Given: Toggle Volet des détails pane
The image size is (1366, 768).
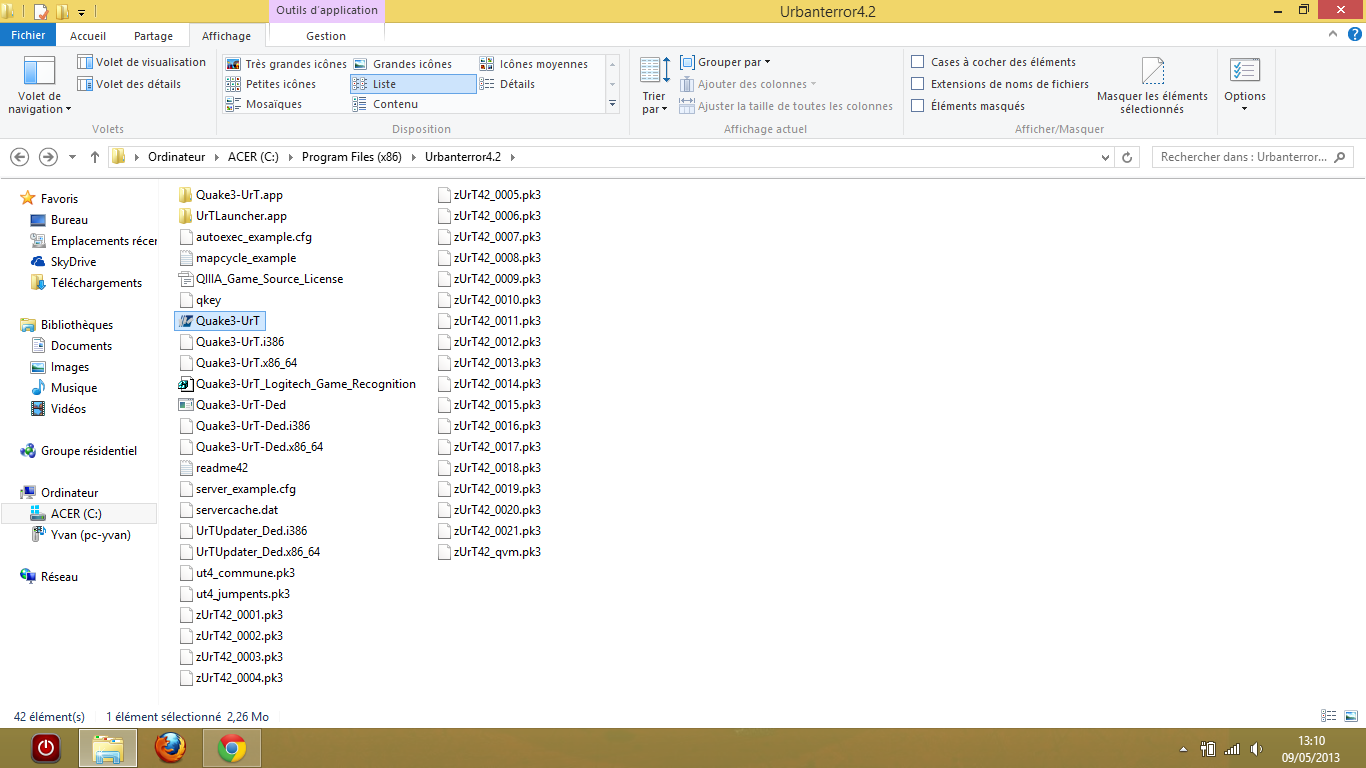Looking at the screenshot, I should (x=130, y=84).
